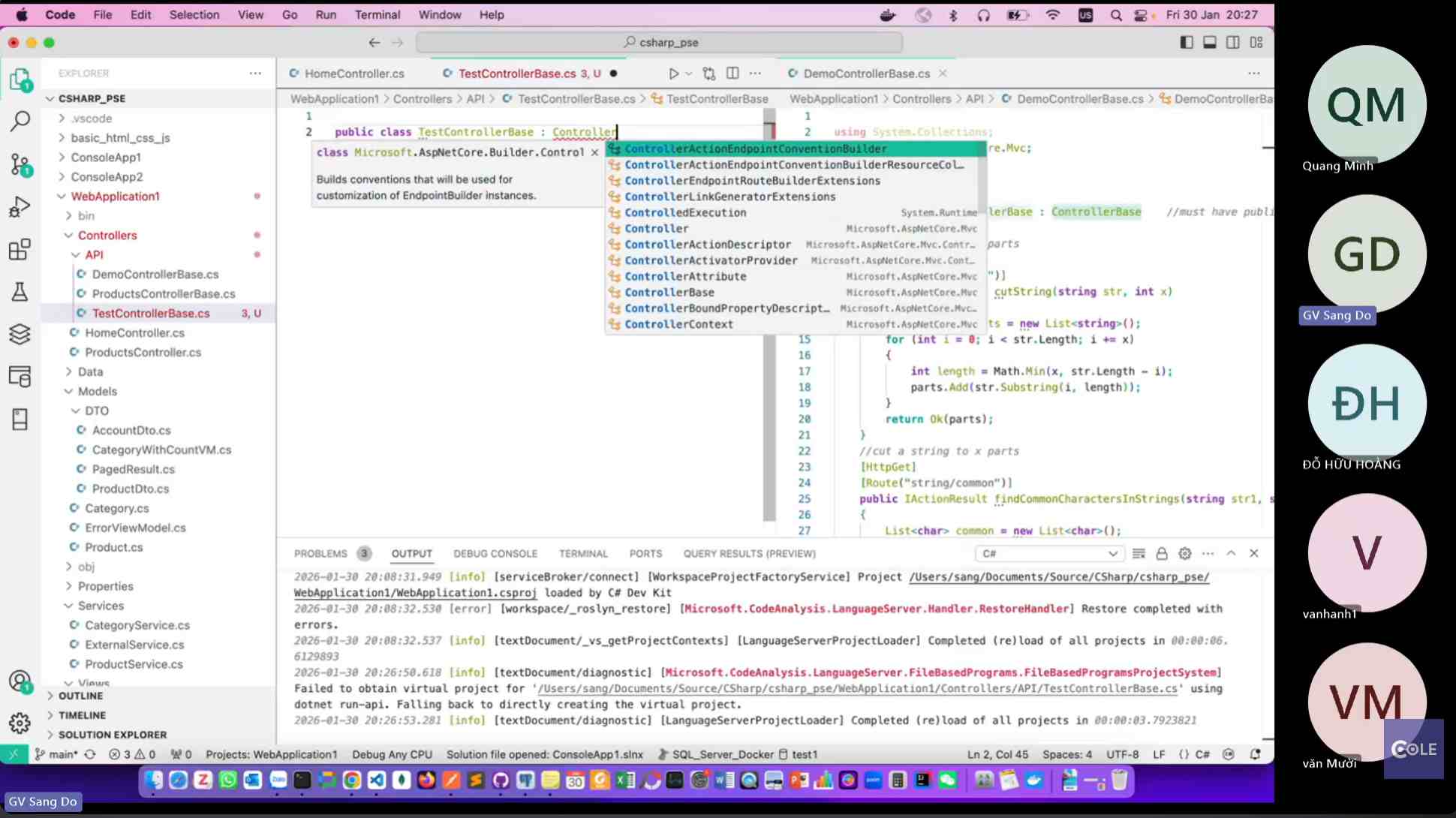Split the editor right
Image resolution: width=1456 pixels, height=818 pixels.
tap(733, 74)
